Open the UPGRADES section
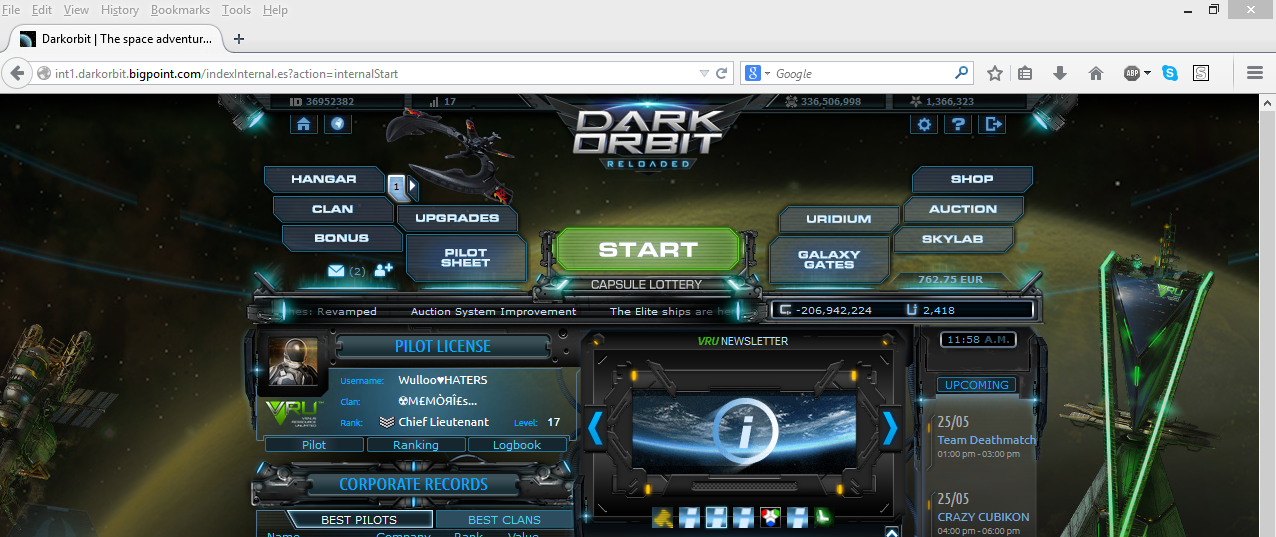 click(x=457, y=217)
